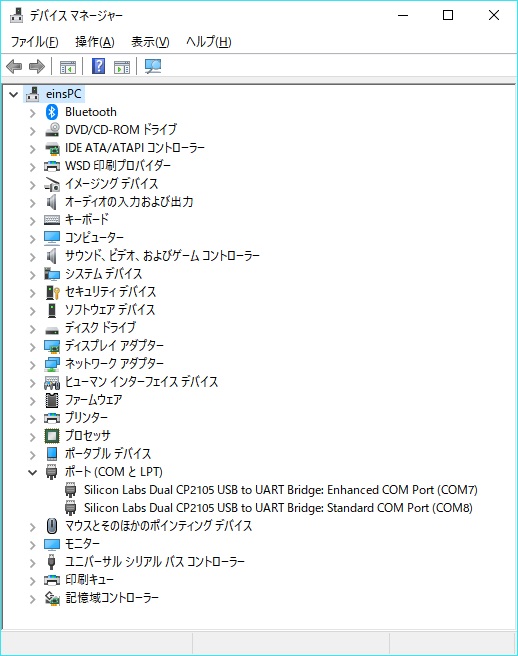
Task: Expand the ディスプレイ アダプター category
Action: click(x=33, y=346)
